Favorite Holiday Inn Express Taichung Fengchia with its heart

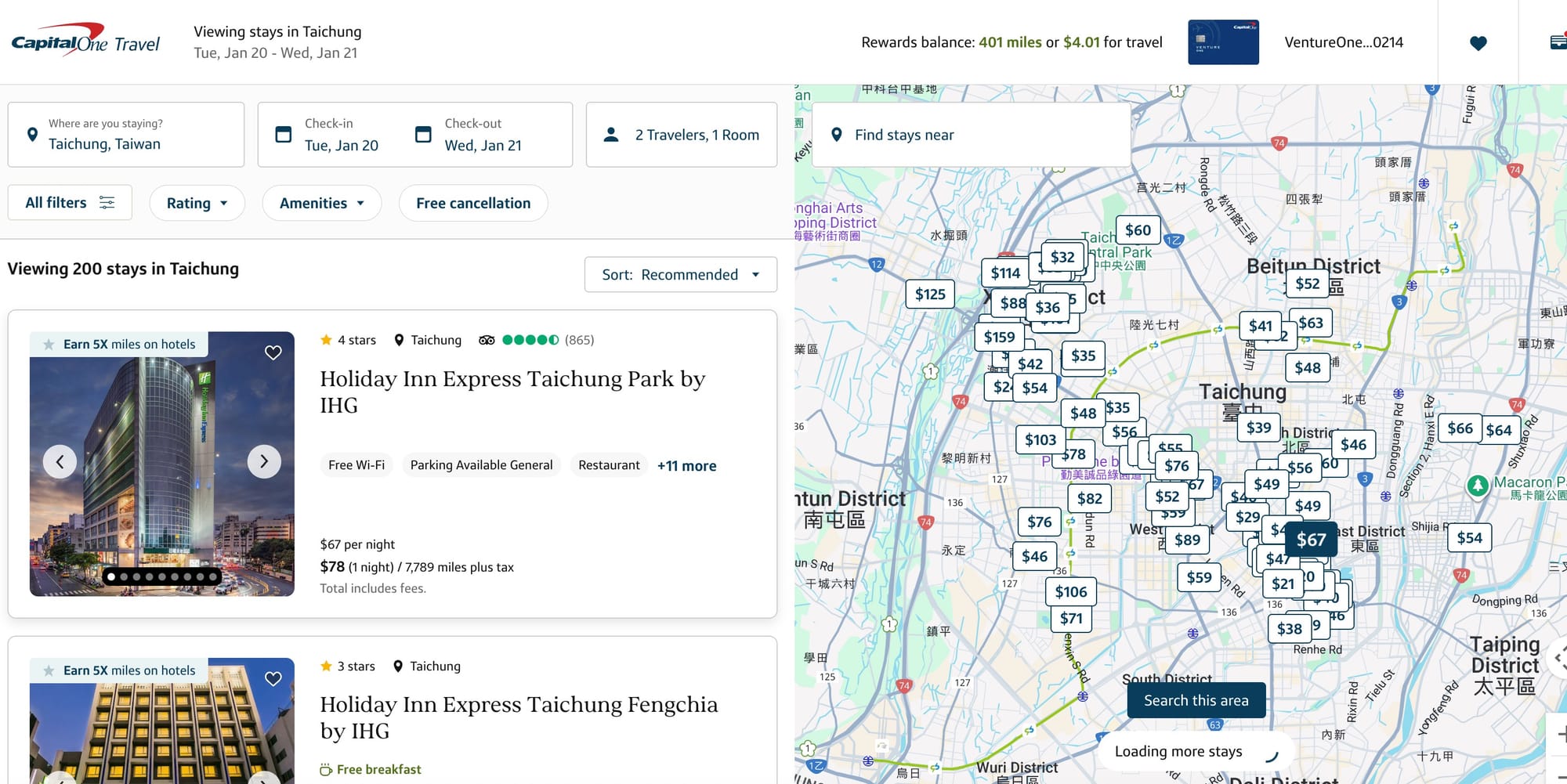(273, 678)
